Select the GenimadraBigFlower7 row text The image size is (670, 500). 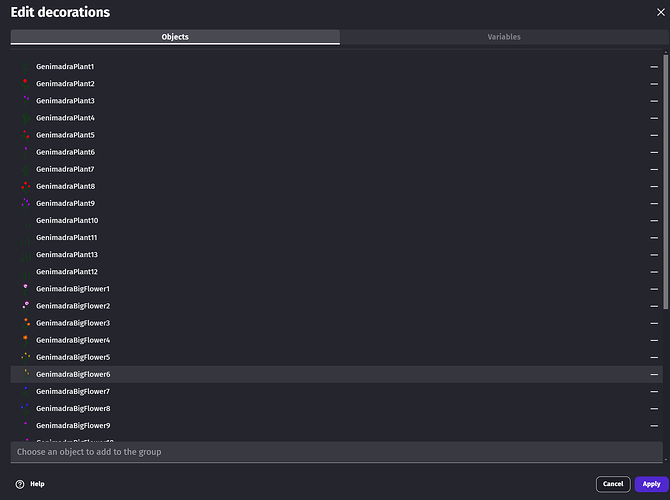[x=73, y=391]
